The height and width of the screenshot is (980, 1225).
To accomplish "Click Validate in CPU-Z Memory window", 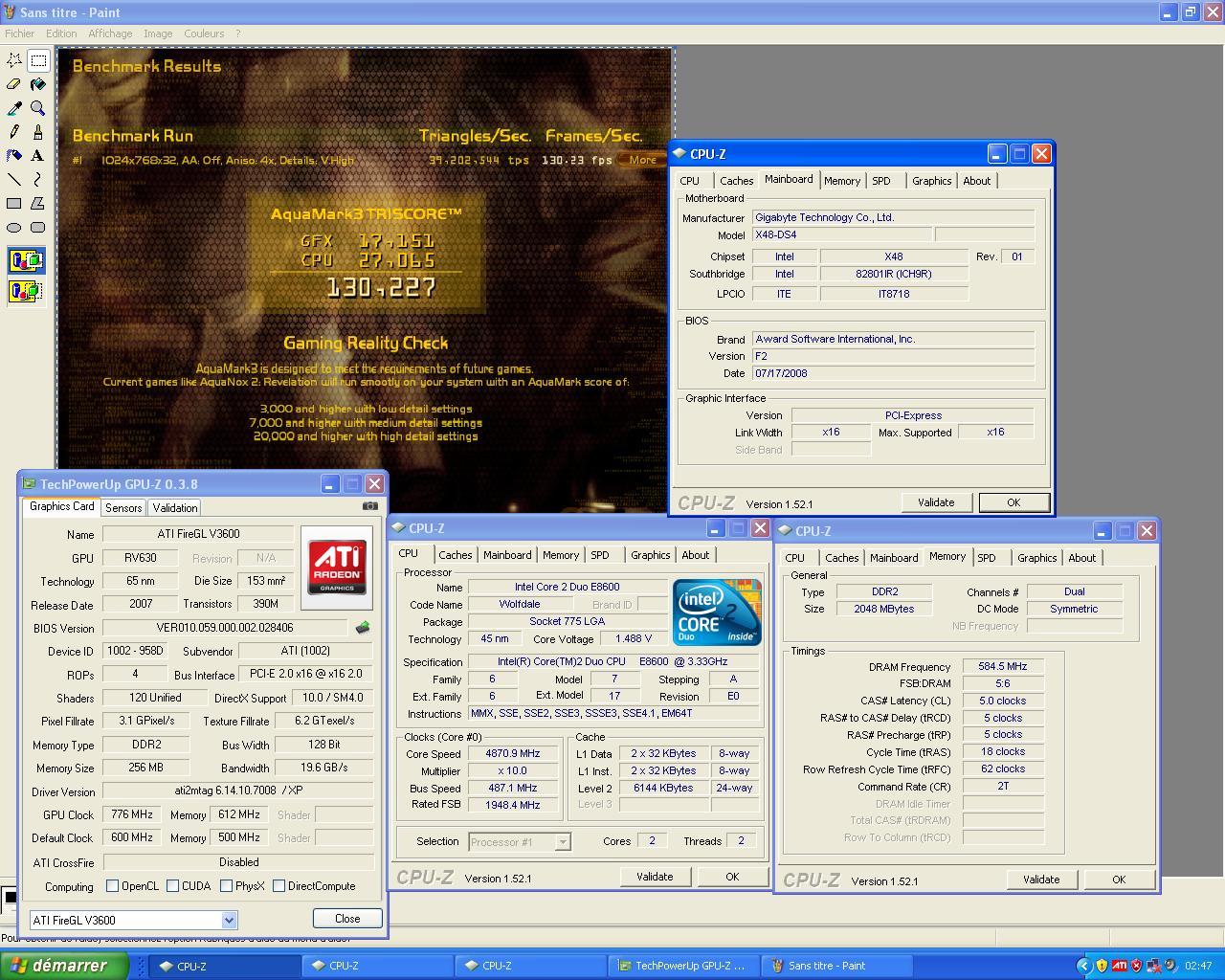I will [x=1041, y=880].
